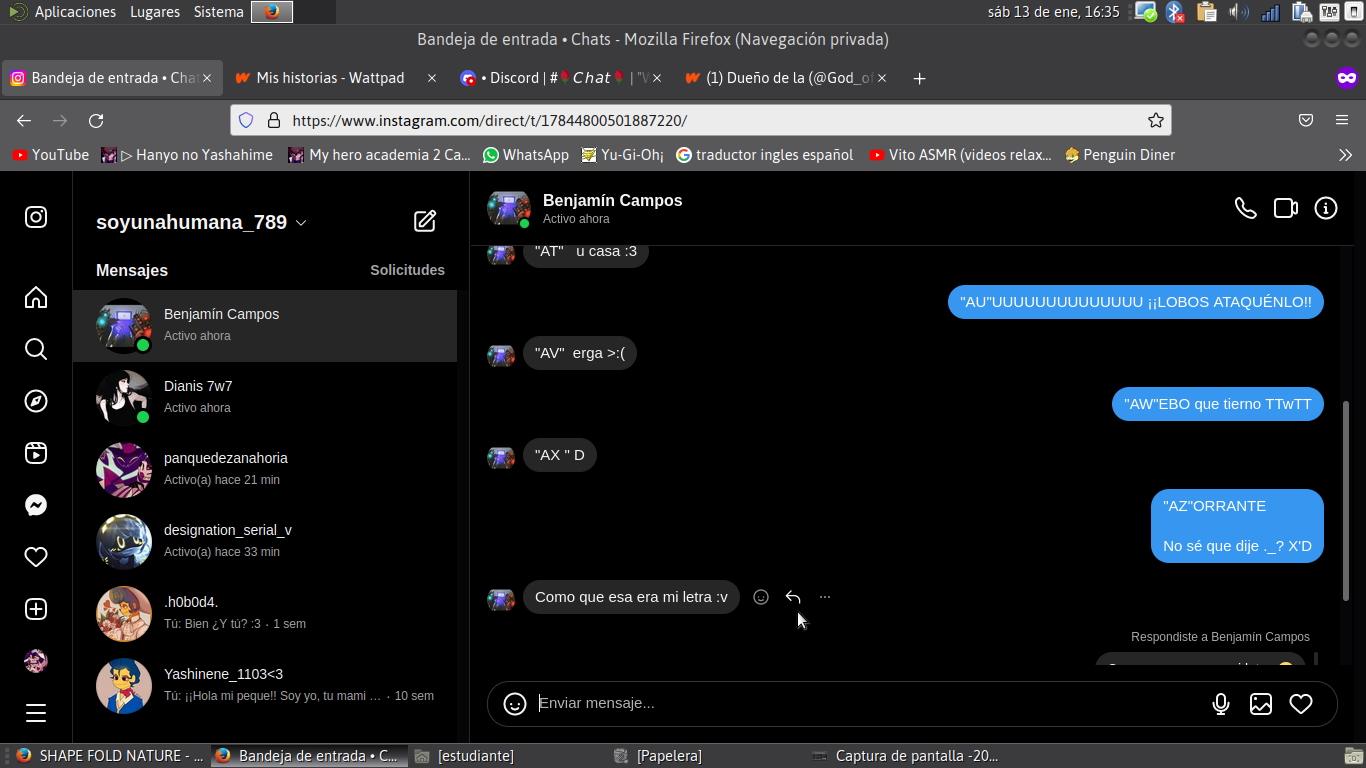This screenshot has width=1366, height=768.
Task: Show more bookmarks with the chevron
Action: click(1345, 155)
